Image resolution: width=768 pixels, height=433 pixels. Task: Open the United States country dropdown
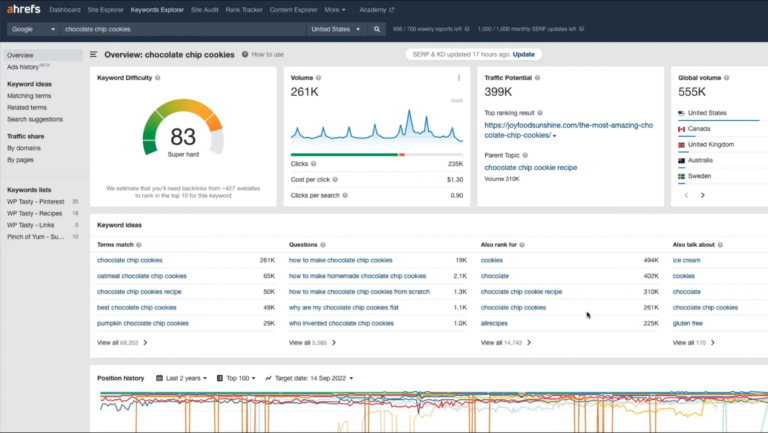point(336,29)
